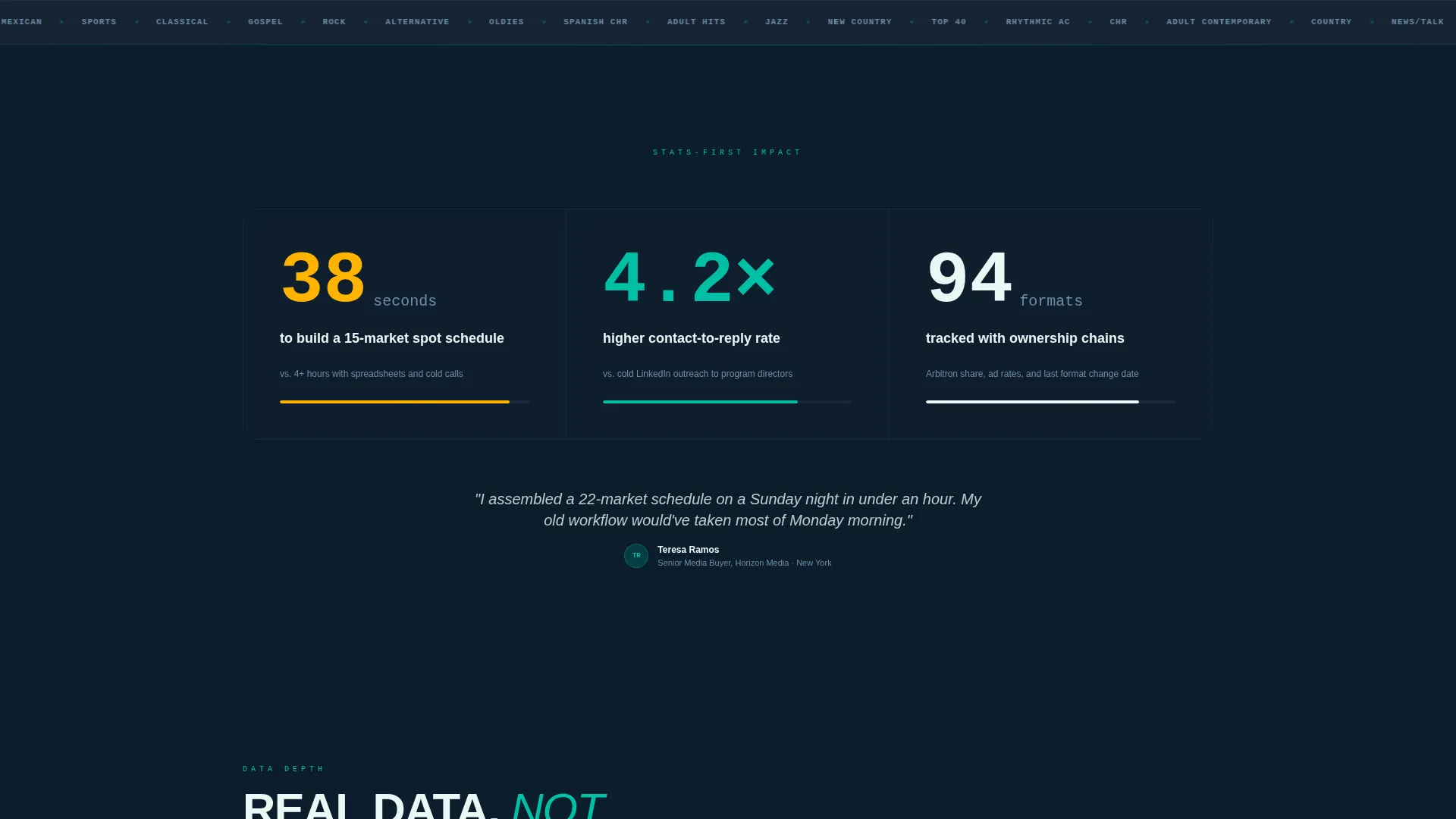Viewport: 1456px width, 819px height.
Task: Click 'to build a 15-market spot schedule'
Action: point(392,338)
